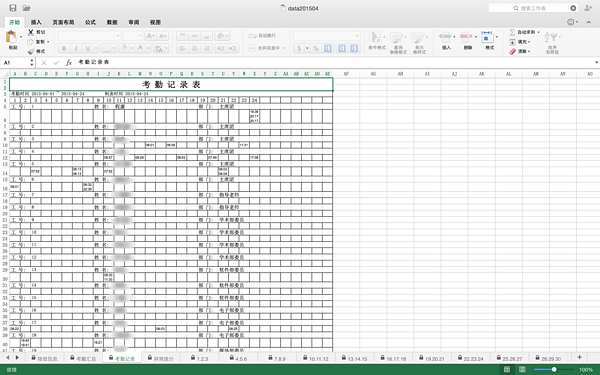600x375 pixels.
Task: Adjust the zoom slider in status bar
Action: point(553,369)
